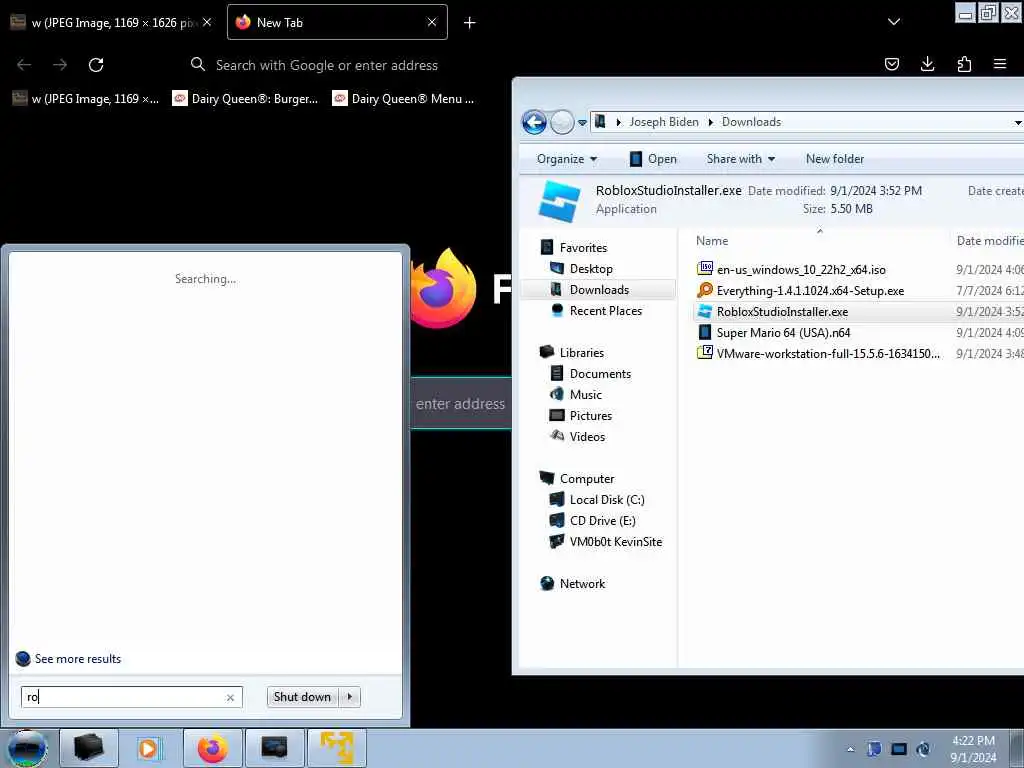The height and width of the screenshot is (768, 1024).
Task: Open Network in navigation pane
Action: (582, 583)
